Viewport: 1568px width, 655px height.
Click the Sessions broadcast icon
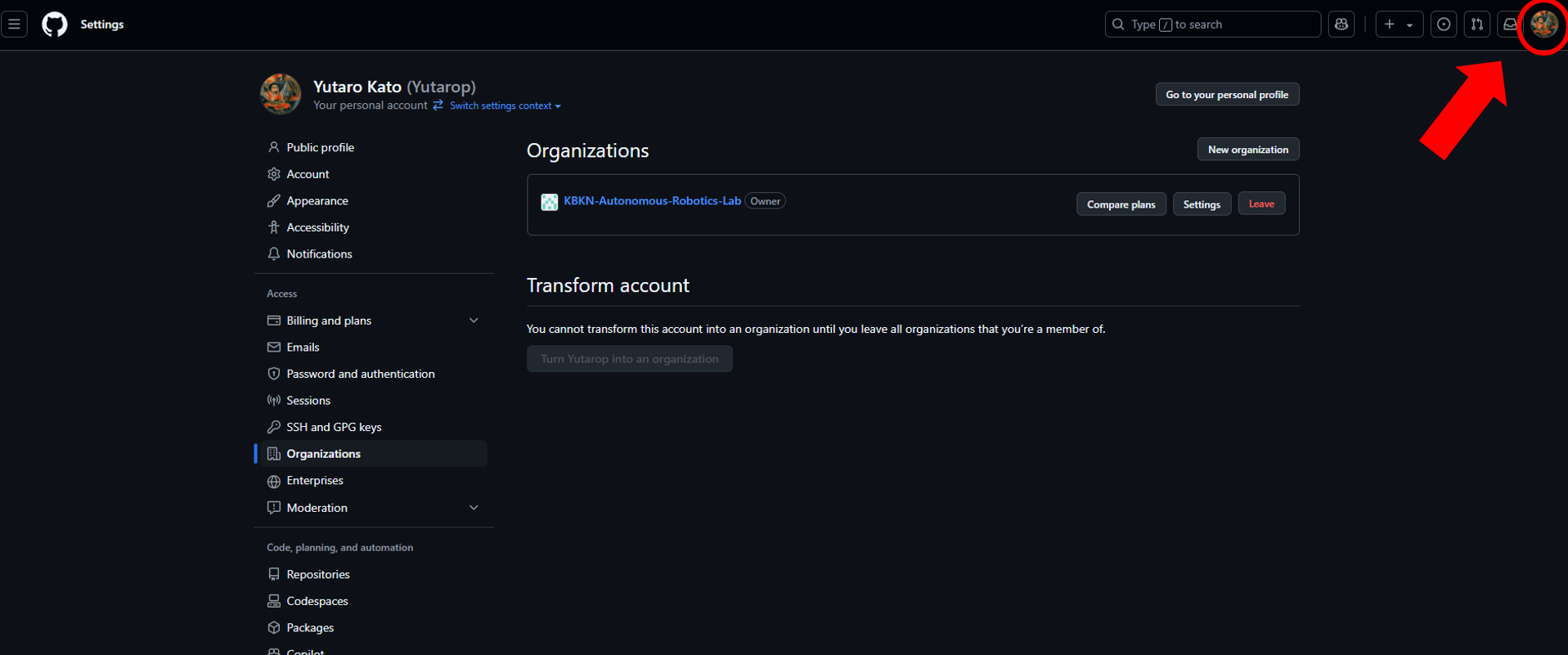click(x=274, y=401)
